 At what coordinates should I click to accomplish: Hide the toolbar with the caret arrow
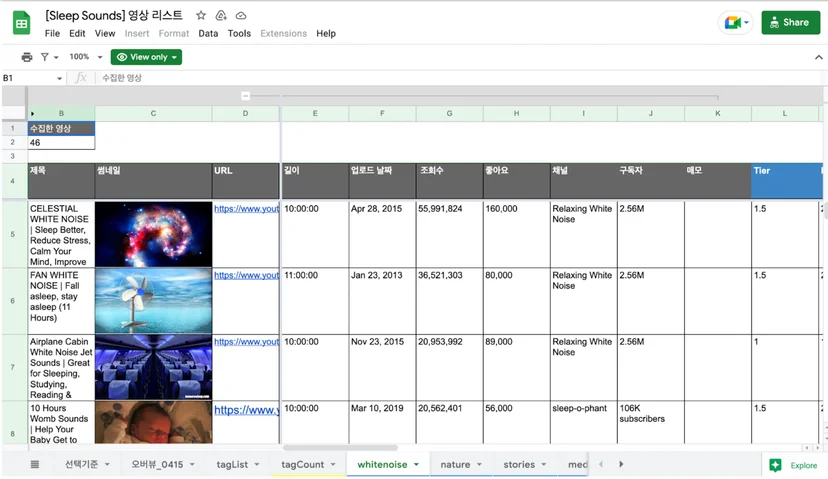coord(818,57)
